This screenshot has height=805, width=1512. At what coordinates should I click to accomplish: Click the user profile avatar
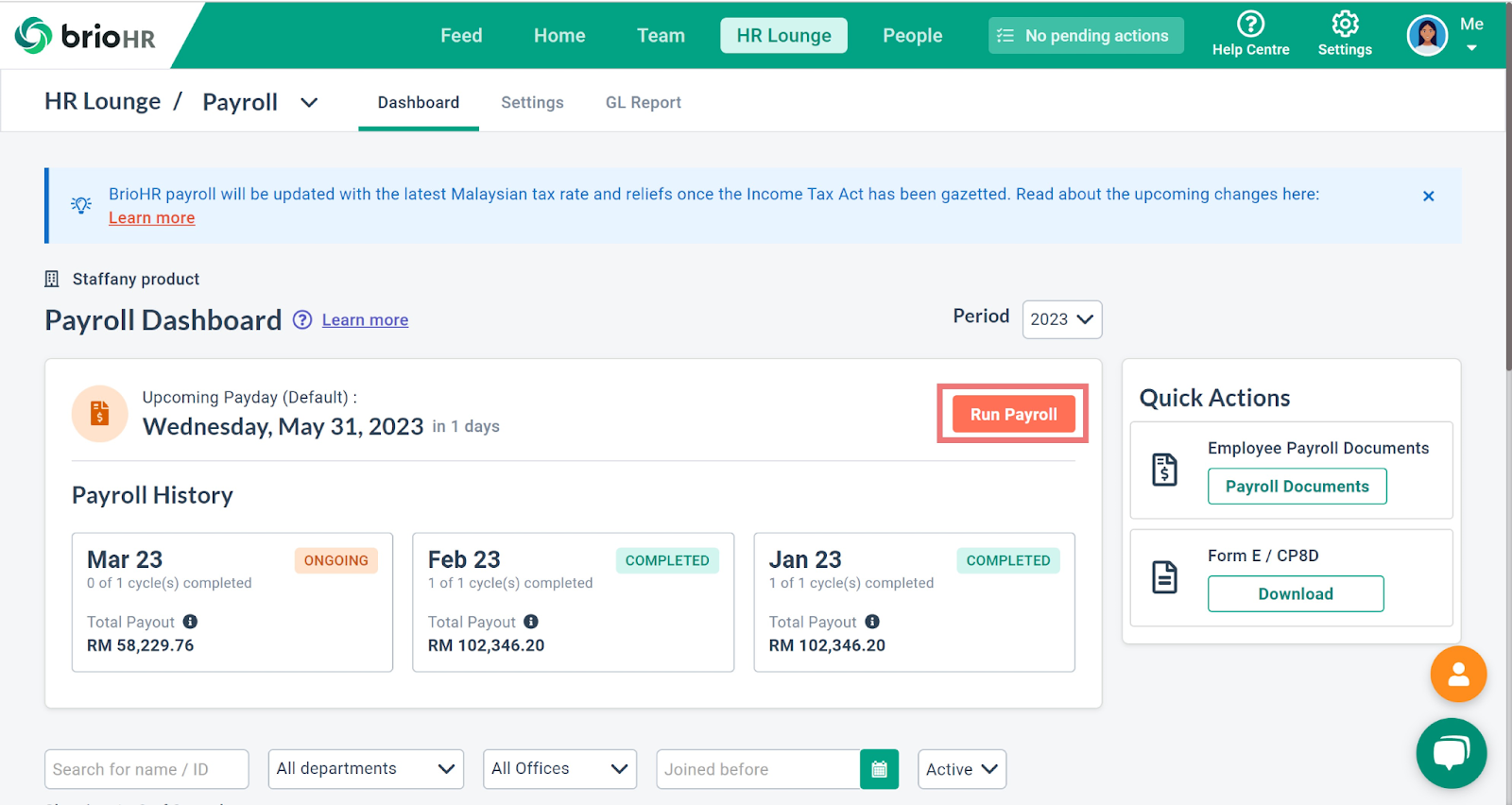[1427, 36]
